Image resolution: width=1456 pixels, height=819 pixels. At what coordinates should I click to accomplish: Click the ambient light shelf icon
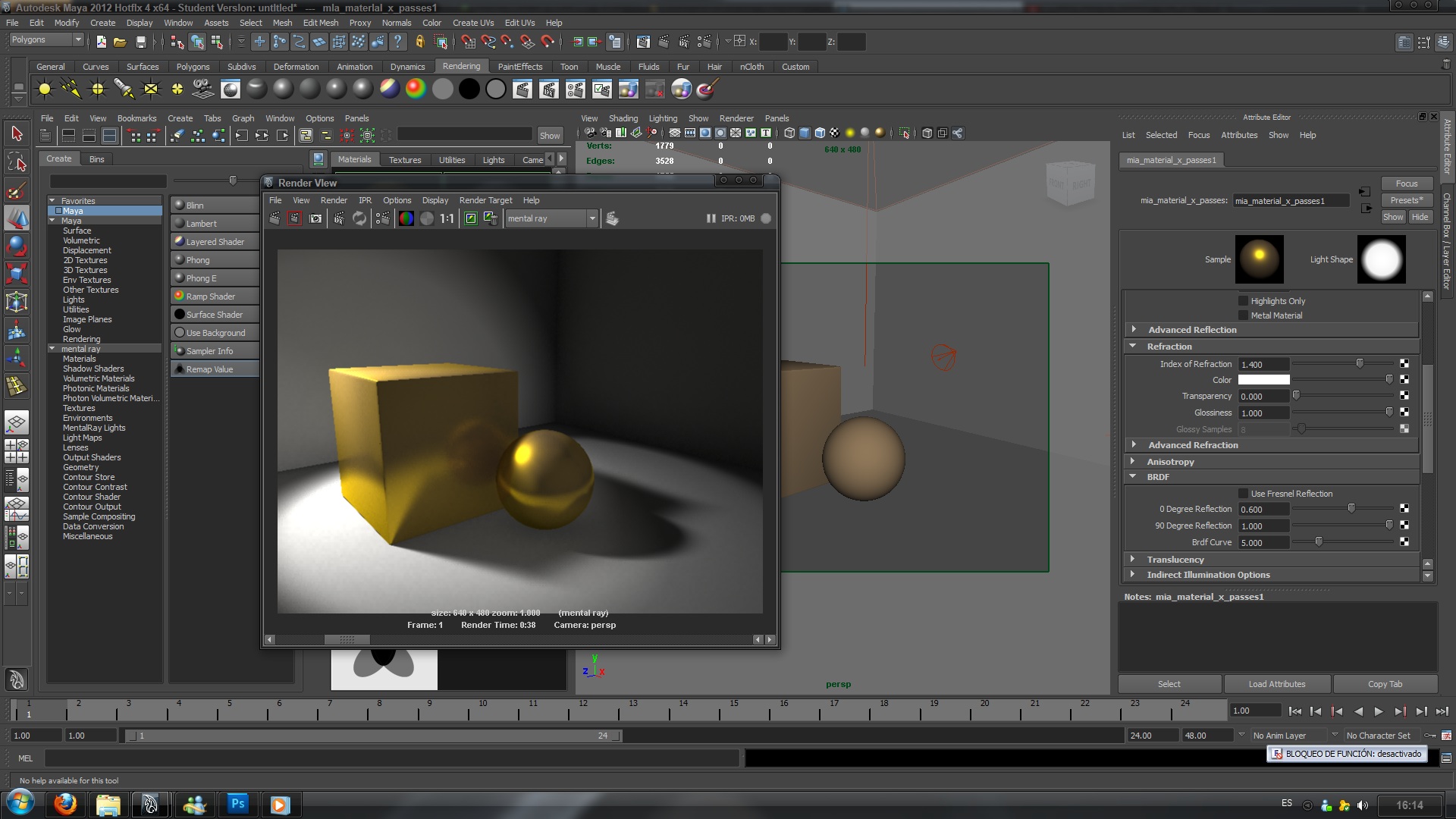tap(45, 89)
